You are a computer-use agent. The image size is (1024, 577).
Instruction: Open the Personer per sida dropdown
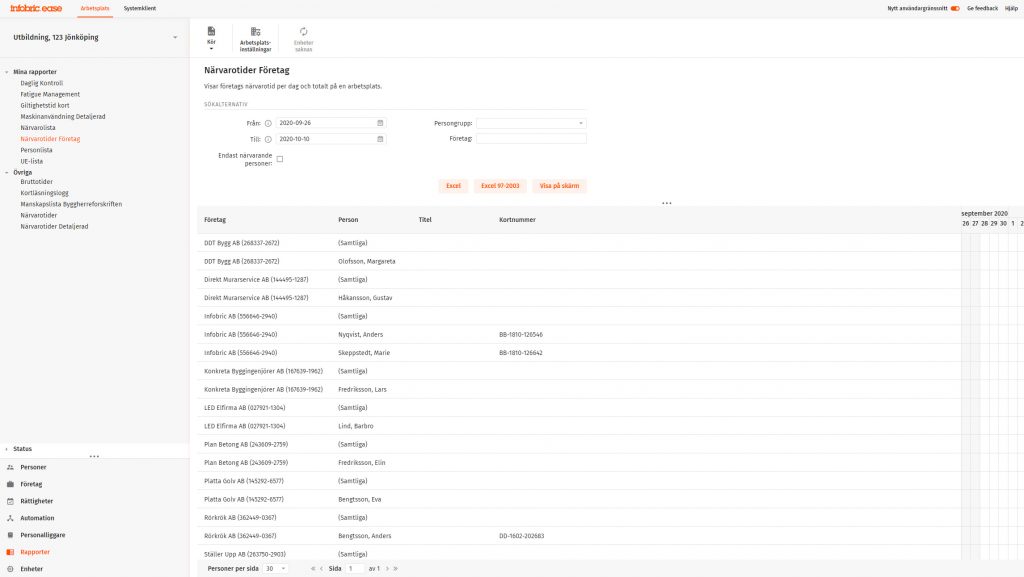click(275, 569)
